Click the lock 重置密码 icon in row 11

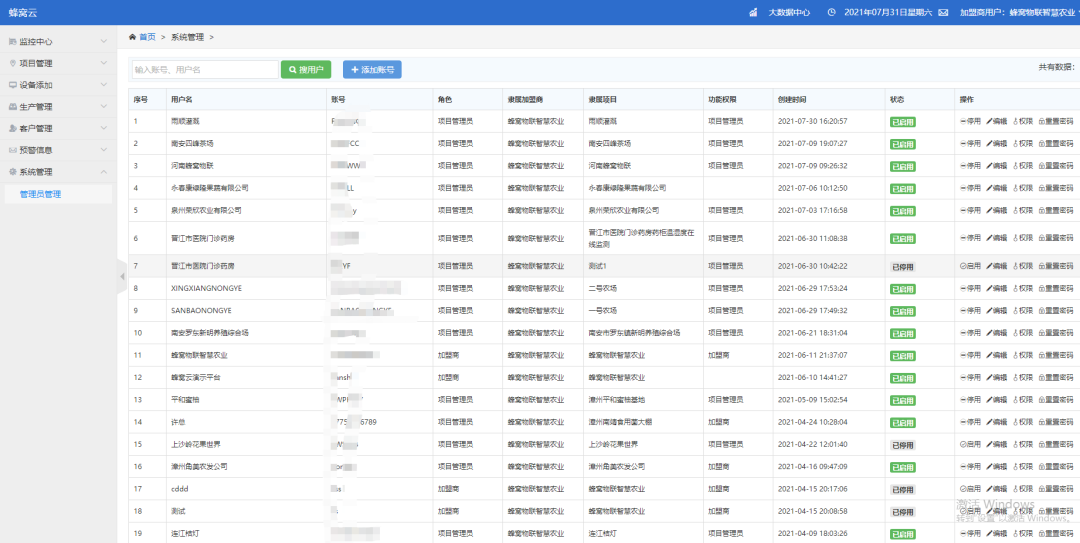[1041, 356]
